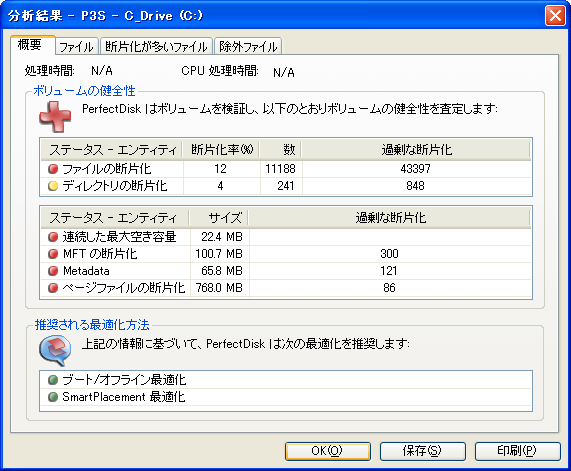Select the ページファイルの断片化 row label
571x471 pixels.
coord(124,288)
